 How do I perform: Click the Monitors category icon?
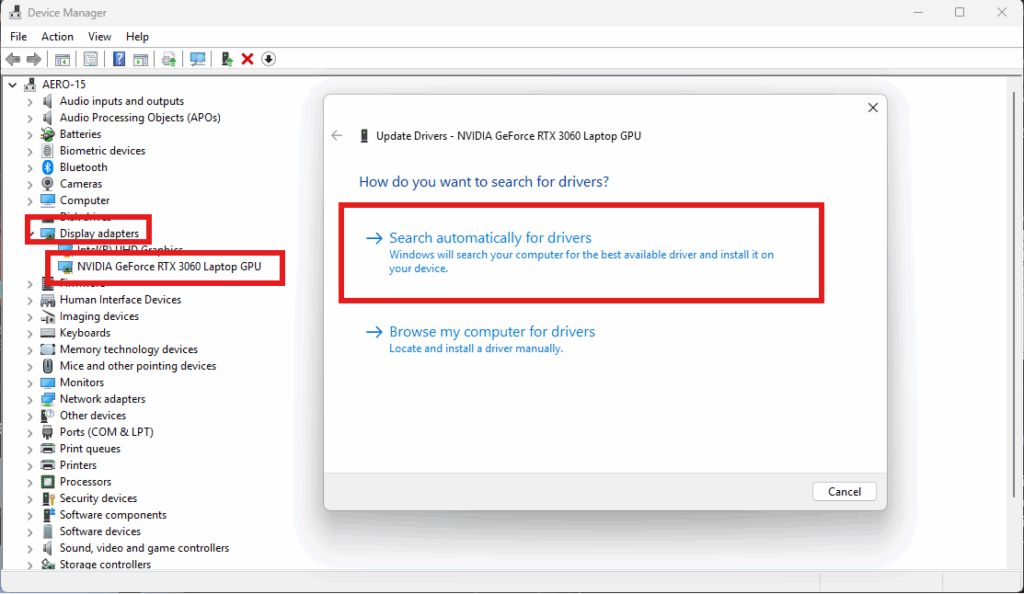48,383
